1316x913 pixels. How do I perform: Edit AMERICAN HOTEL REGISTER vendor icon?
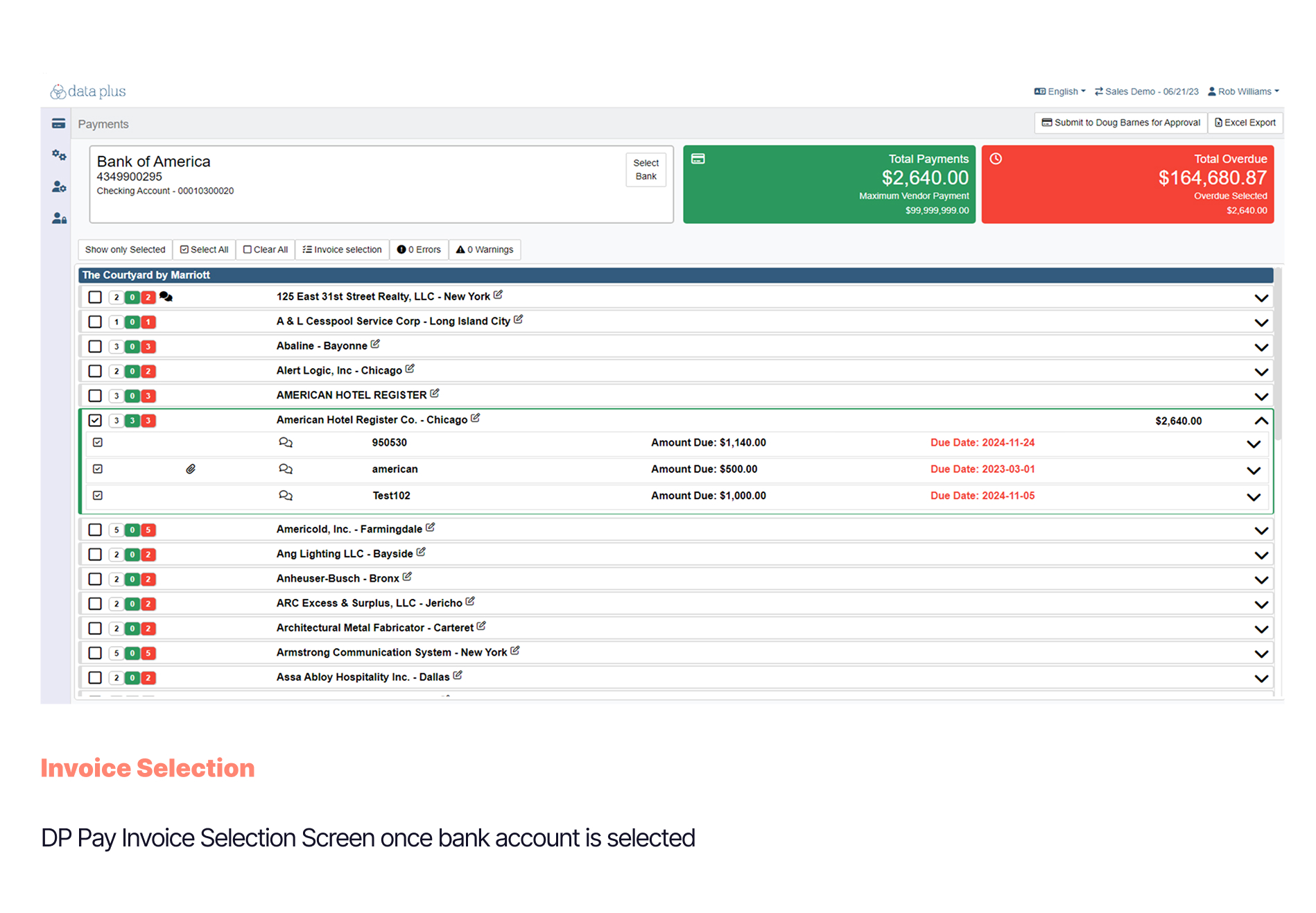[x=435, y=393]
